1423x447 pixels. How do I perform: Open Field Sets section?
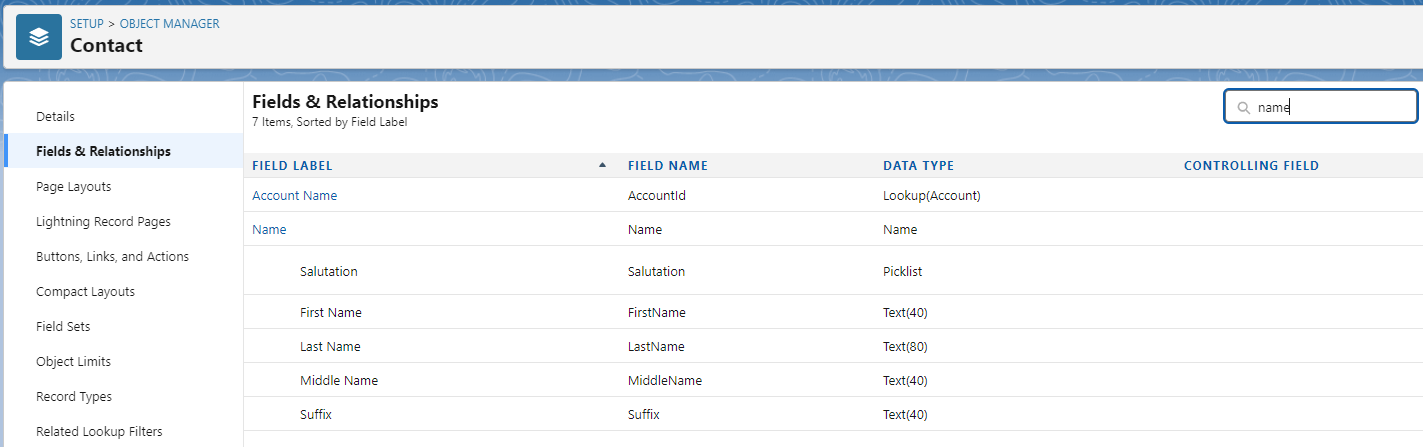pos(63,327)
